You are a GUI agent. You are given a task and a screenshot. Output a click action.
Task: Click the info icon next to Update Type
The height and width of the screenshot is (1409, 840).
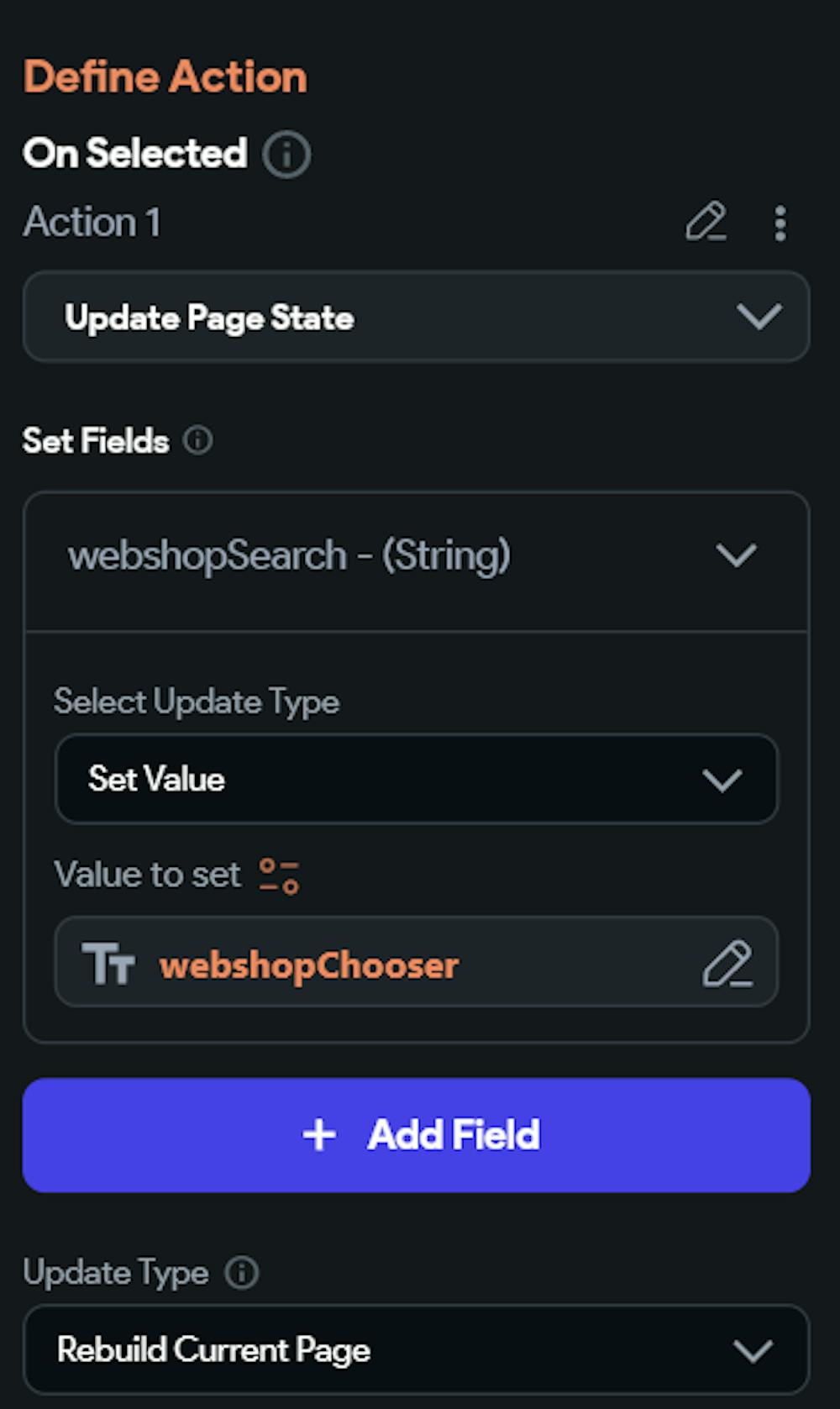pos(242,1272)
